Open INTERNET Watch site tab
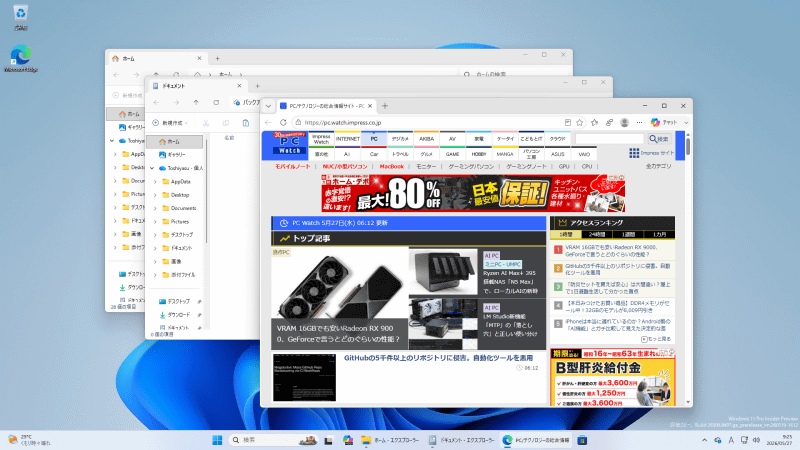Image resolution: width=800 pixels, height=450 pixels. 347,139
